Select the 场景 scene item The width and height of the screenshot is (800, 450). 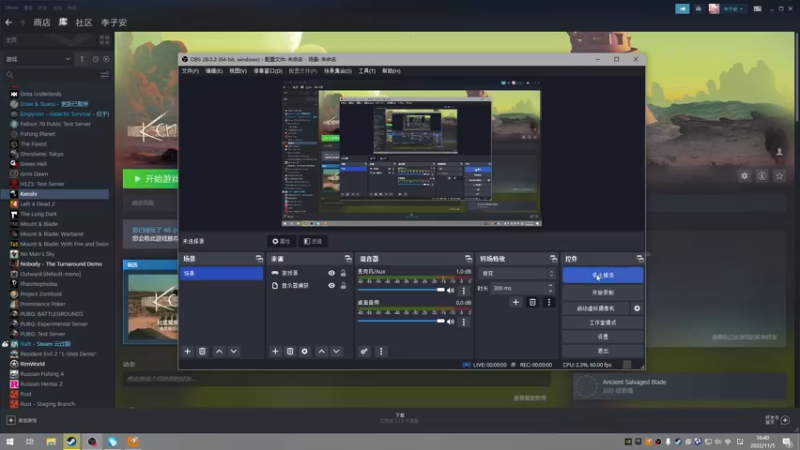(x=221, y=273)
